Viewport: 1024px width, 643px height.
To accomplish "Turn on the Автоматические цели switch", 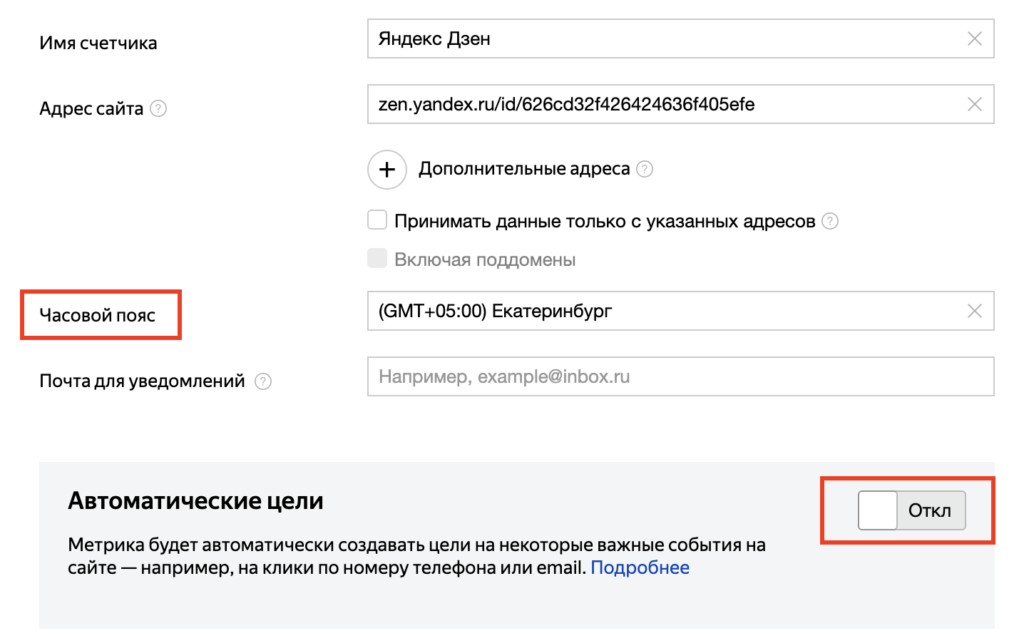I will 911,511.
